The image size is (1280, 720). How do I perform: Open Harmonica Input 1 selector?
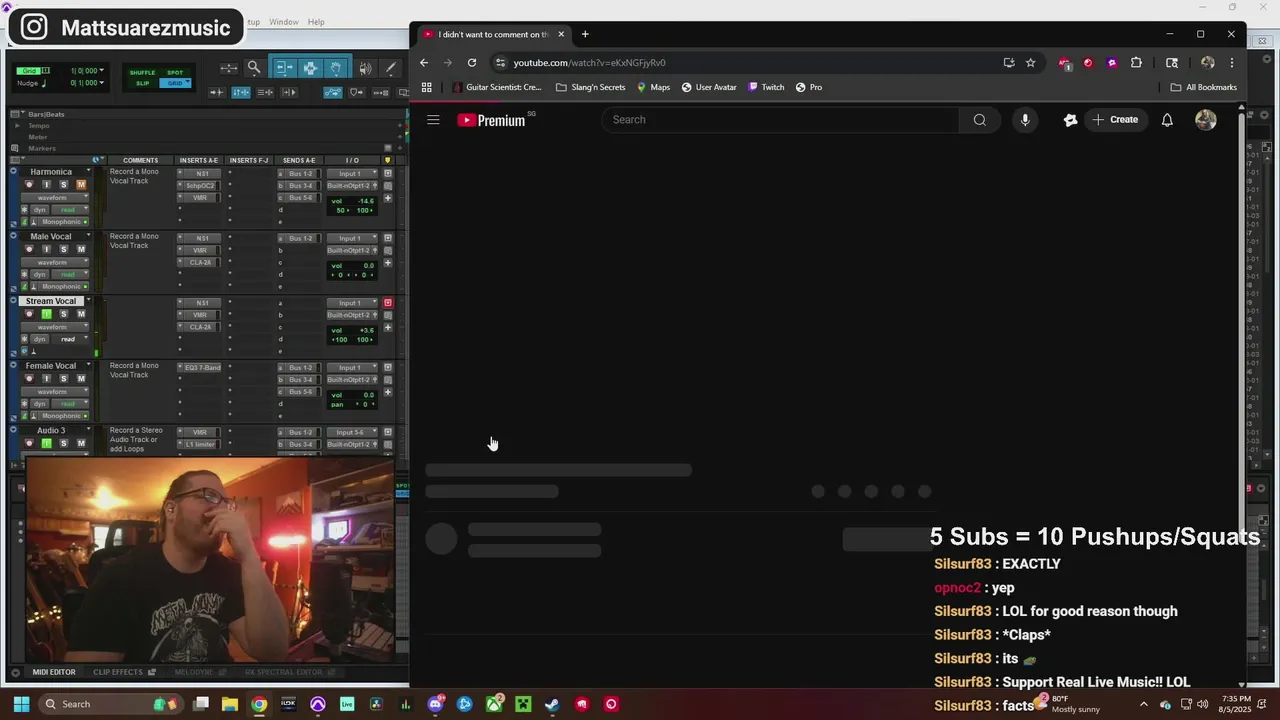click(x=353, y=174)
